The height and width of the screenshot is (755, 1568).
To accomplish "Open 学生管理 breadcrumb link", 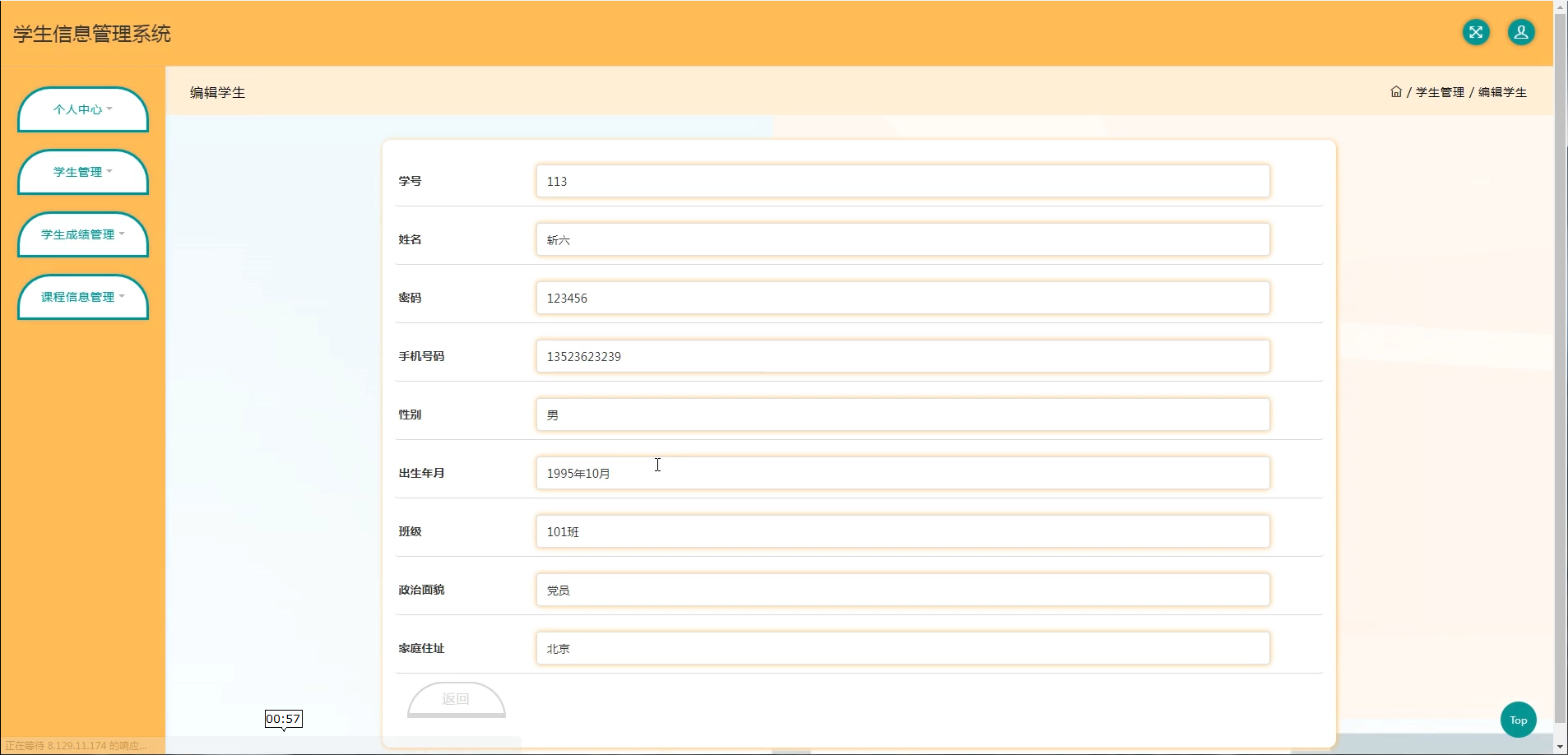I will tap(1440, 92).
